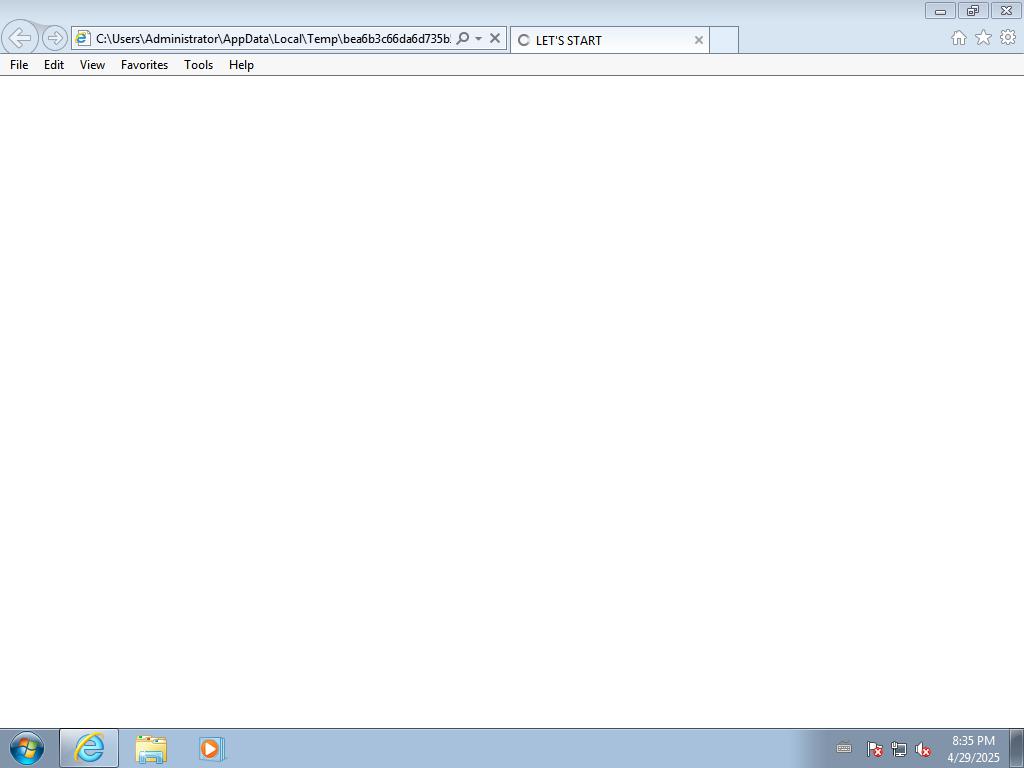Click the browser Forward arrow button
Viewport: 1024px width, 768px height.
pyautogui.click(x=55, y=38)
